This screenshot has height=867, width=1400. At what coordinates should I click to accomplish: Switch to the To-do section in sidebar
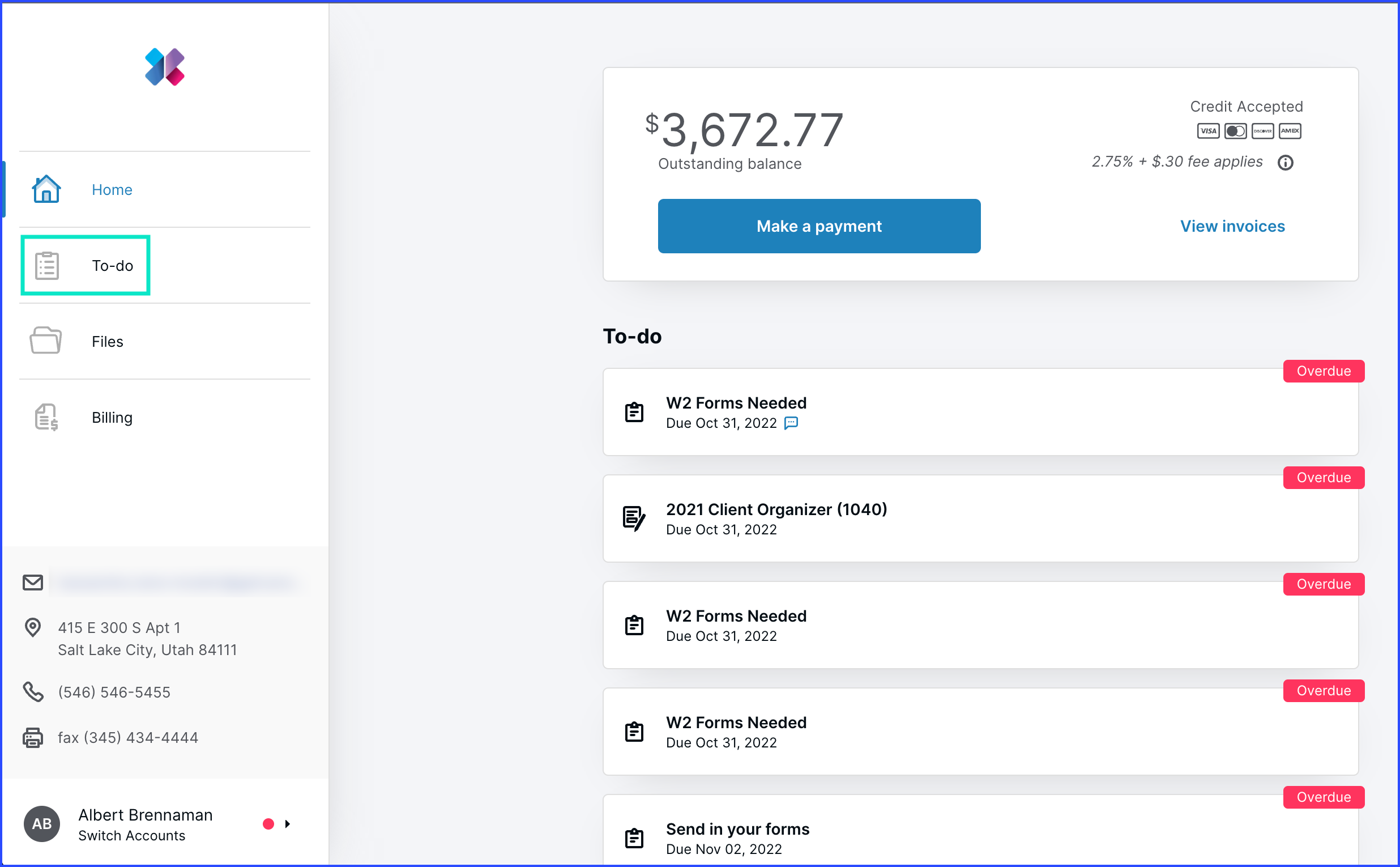click(x=112, y=265)
